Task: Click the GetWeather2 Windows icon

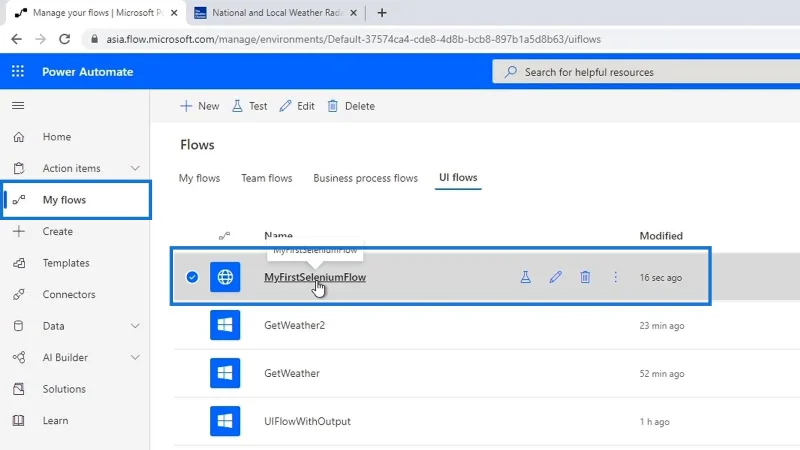Action: tap(225, 325)
